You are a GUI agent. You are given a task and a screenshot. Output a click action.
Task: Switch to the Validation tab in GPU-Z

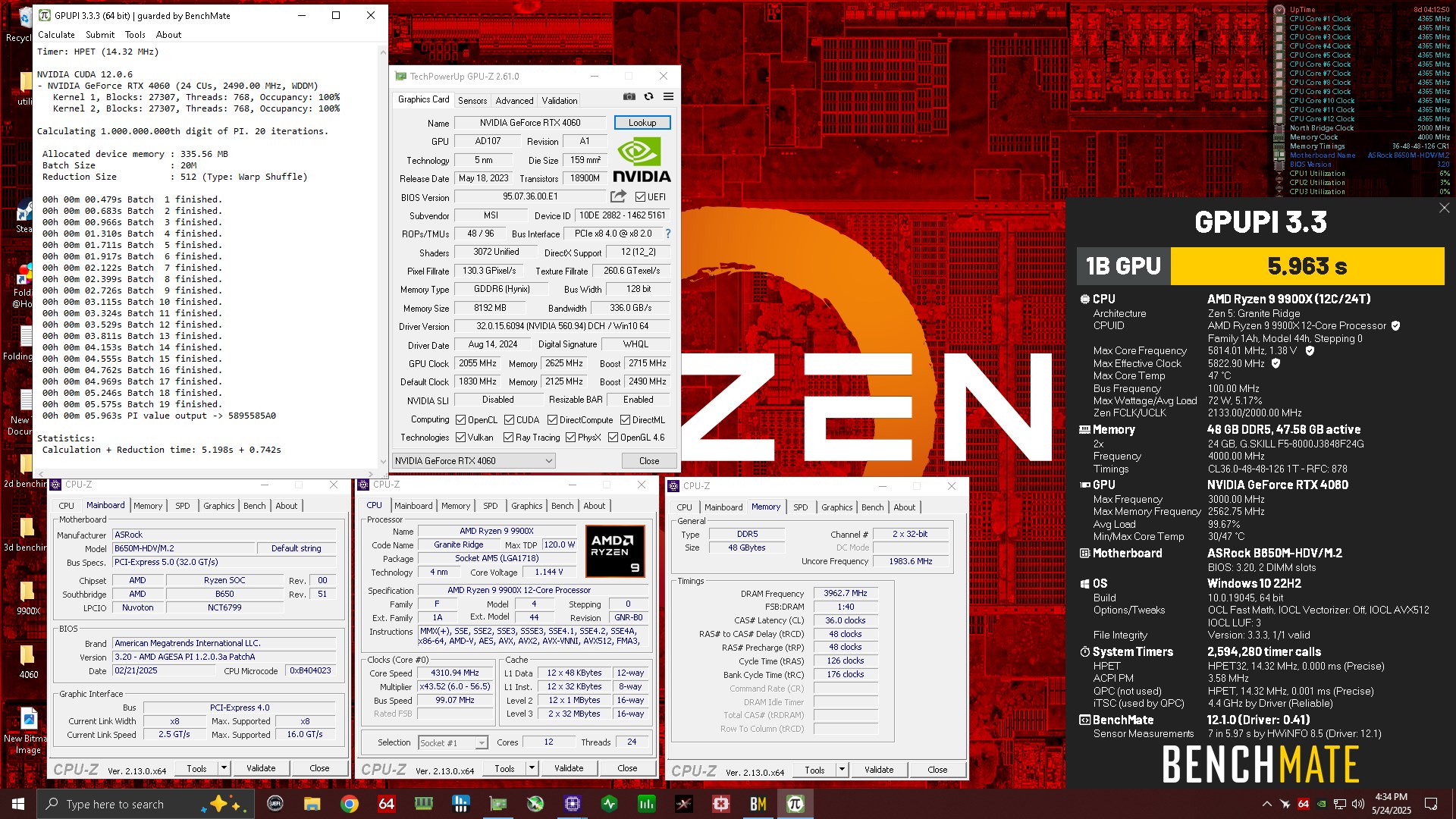click(560, 101)
